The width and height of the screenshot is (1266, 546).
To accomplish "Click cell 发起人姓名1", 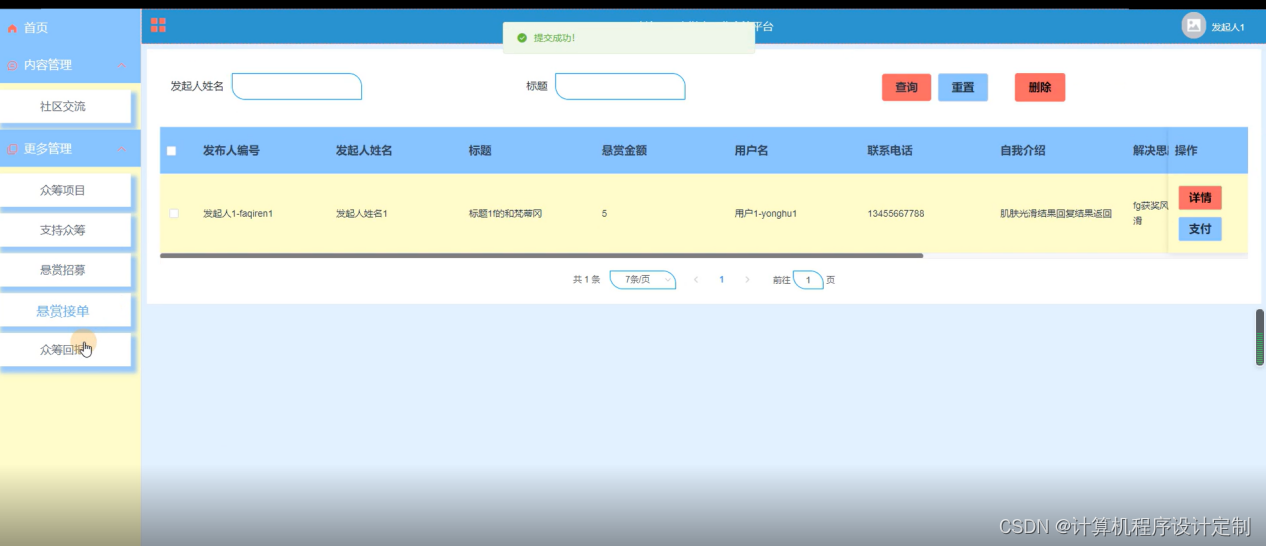I will (x=361, y=214).
